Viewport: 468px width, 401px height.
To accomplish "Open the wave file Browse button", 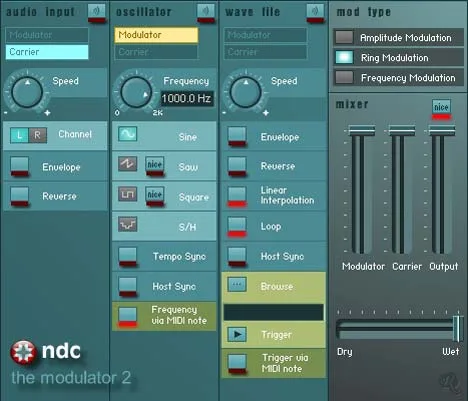I will click(237, 285).
